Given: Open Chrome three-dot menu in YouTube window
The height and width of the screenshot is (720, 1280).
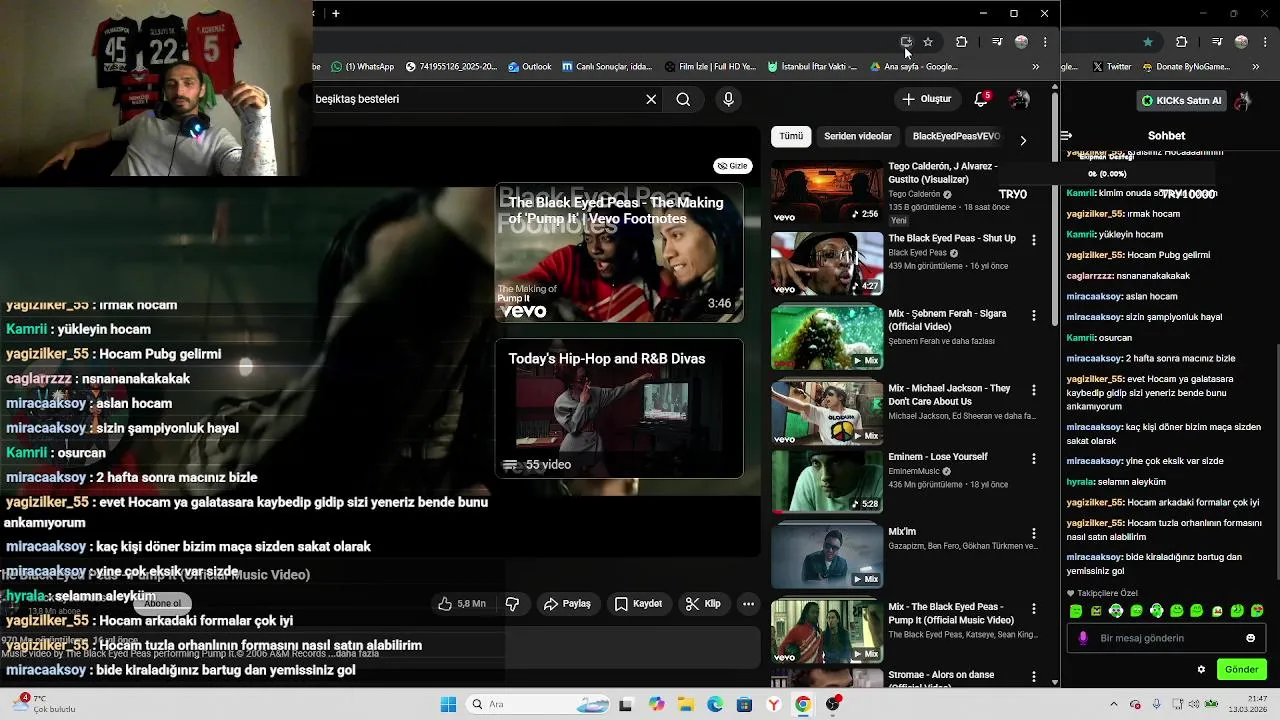Looking at the screenshot, I should (1045, 42).
